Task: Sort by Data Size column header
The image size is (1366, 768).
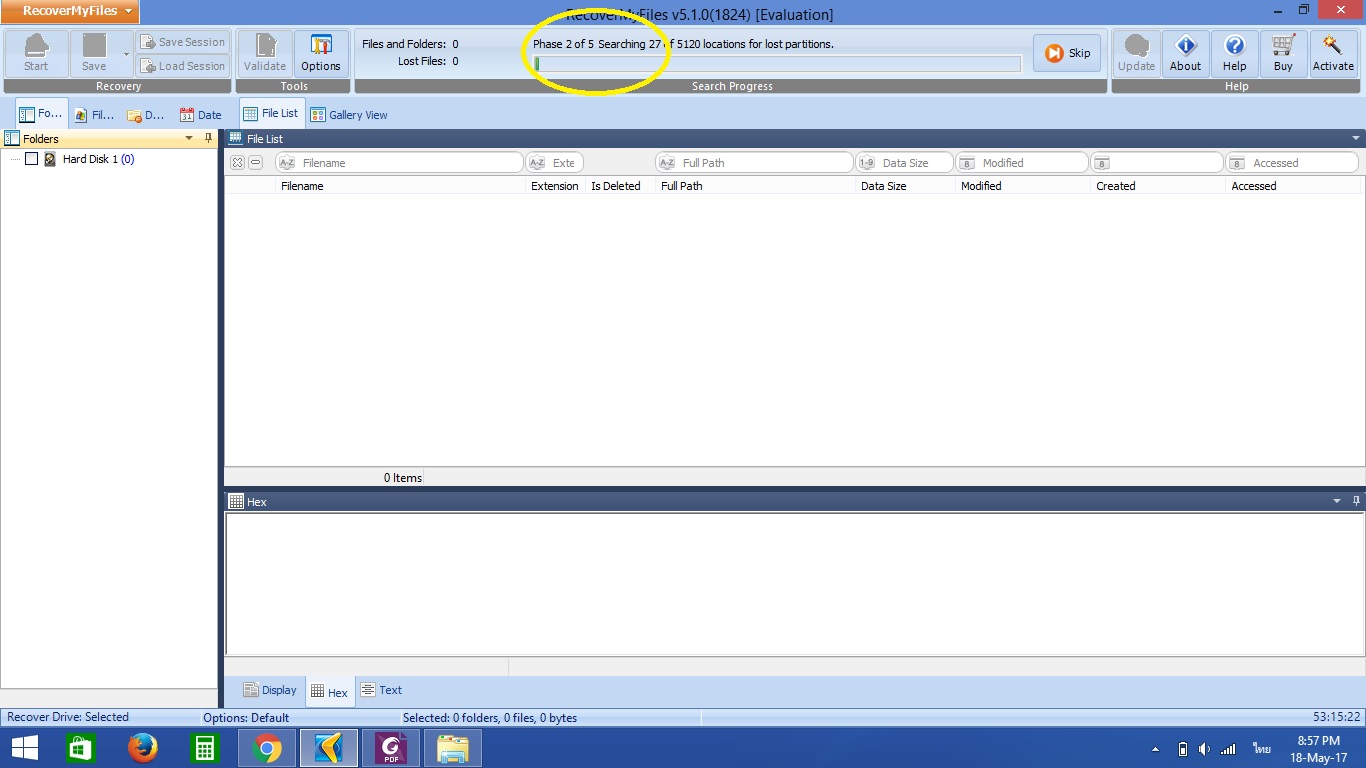Action: 906,186
